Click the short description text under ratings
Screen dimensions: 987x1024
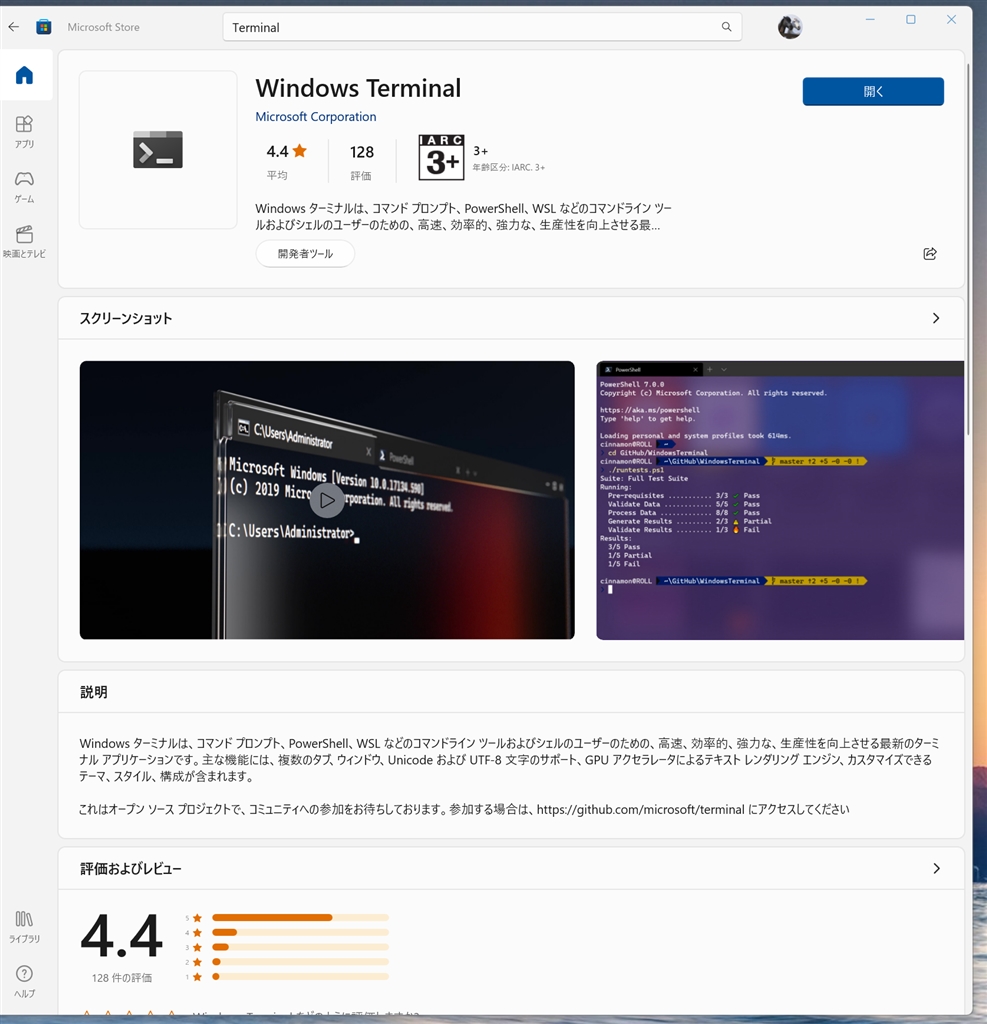[463, 217]
